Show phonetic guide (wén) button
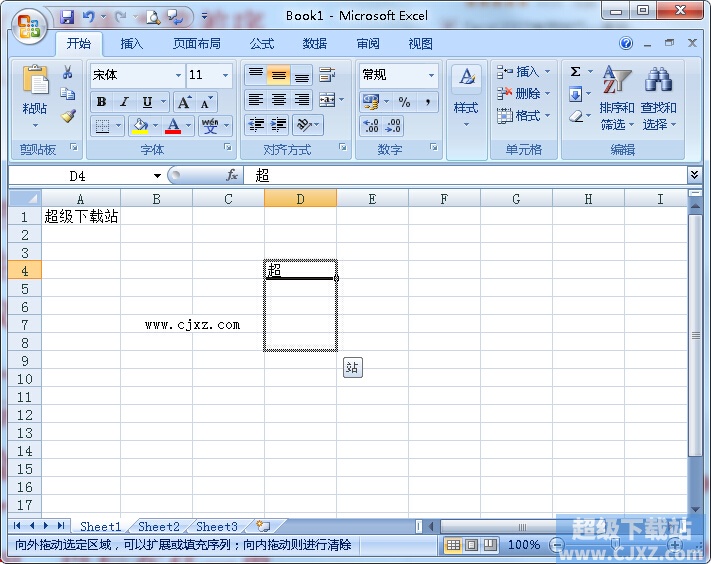 click(x=210, y=126)
